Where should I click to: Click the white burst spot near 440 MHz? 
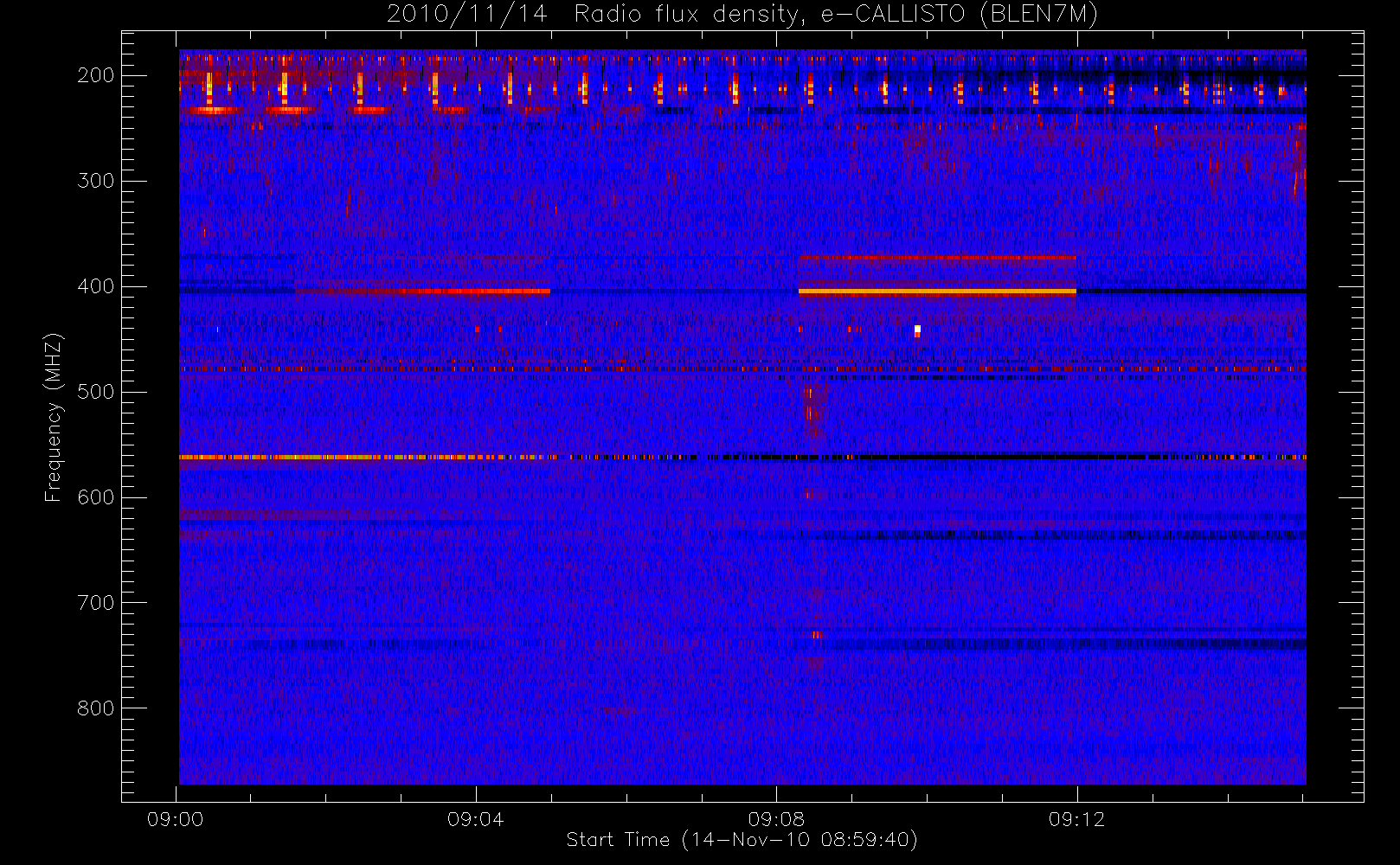point(917,330)
